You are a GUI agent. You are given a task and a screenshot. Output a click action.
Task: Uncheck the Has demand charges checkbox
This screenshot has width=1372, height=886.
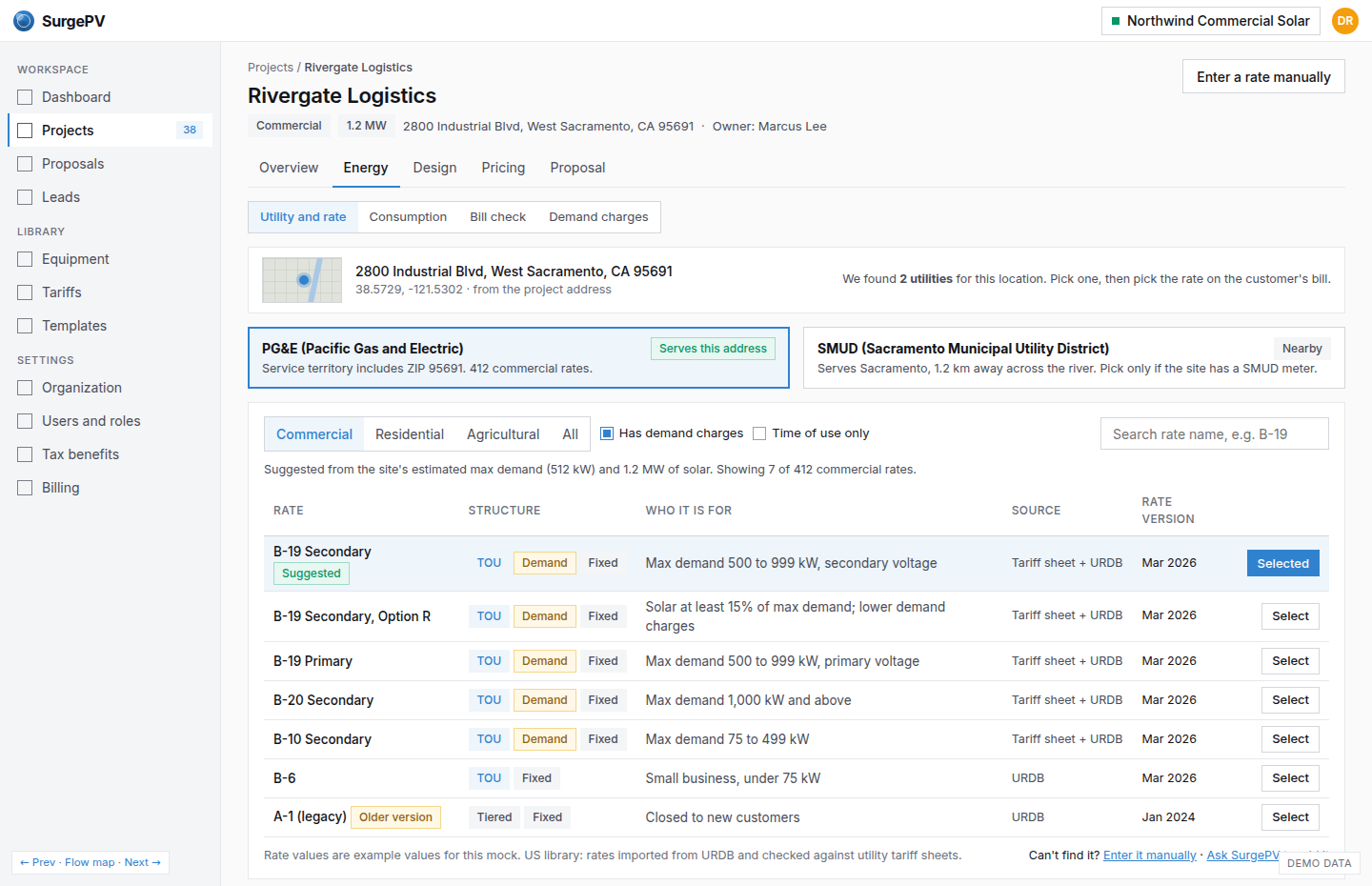pyautogui.click(x=607, y=433)
